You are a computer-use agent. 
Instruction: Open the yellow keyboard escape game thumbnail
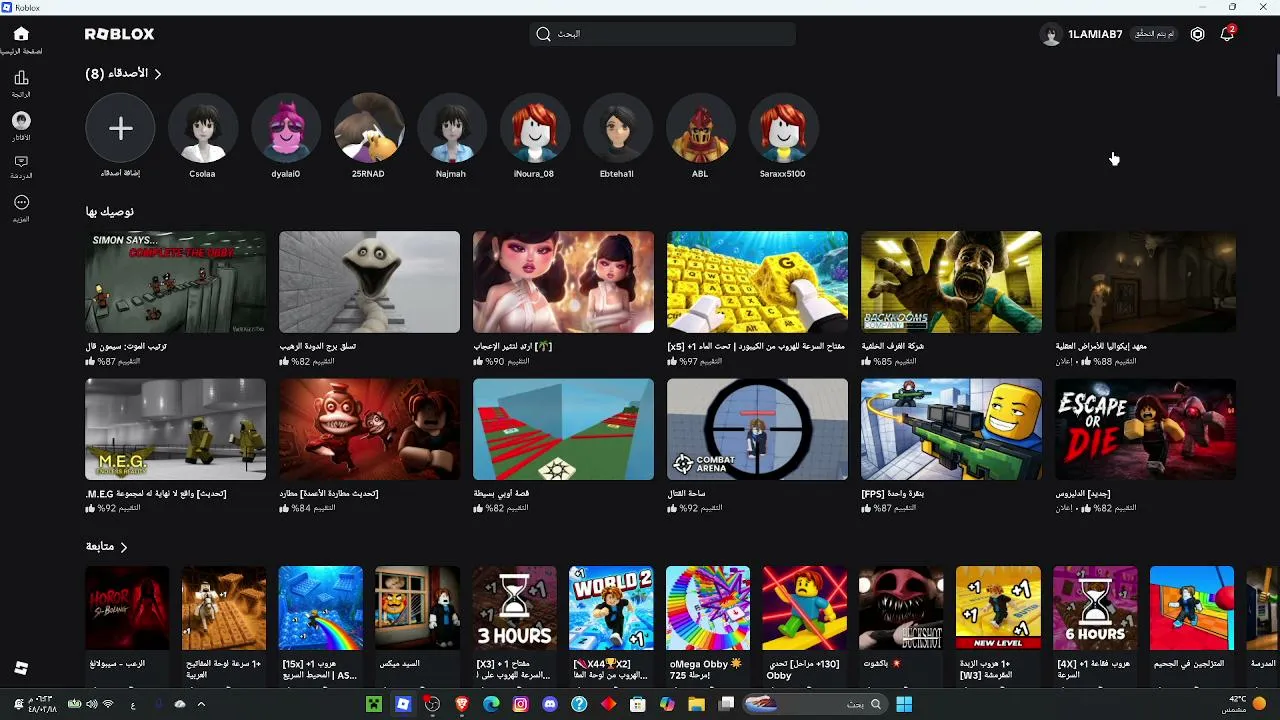coord(757,282)
